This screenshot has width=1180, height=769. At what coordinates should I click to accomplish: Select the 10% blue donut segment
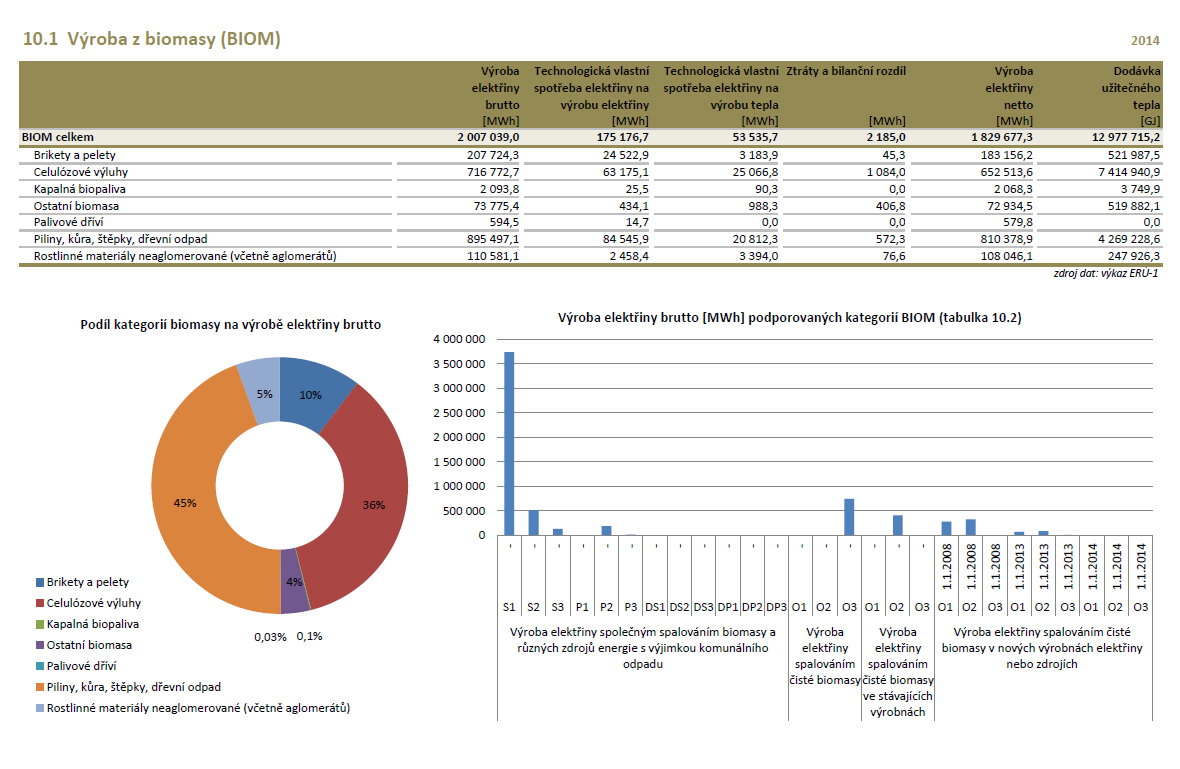(x=312, y=392)
